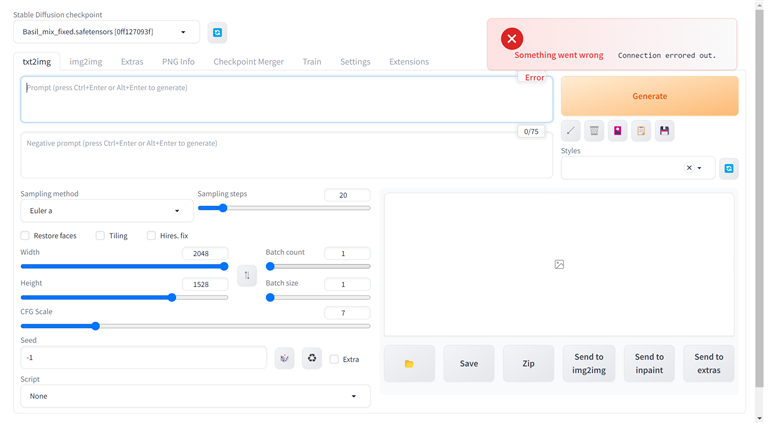The image size is (768, 423).
Task: Enable Hires. fix option
Action: click(151, 236)
